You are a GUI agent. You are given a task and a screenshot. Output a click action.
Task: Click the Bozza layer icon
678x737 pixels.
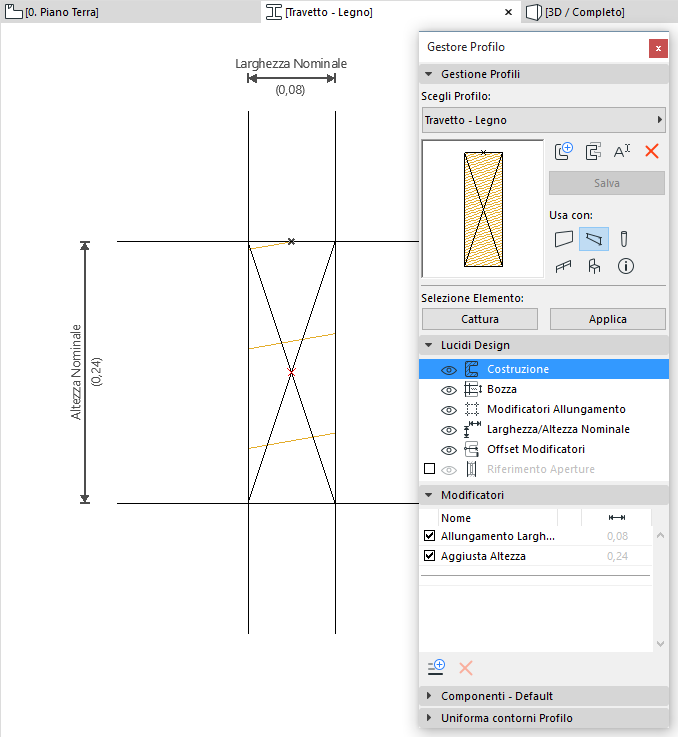[473, 389]
